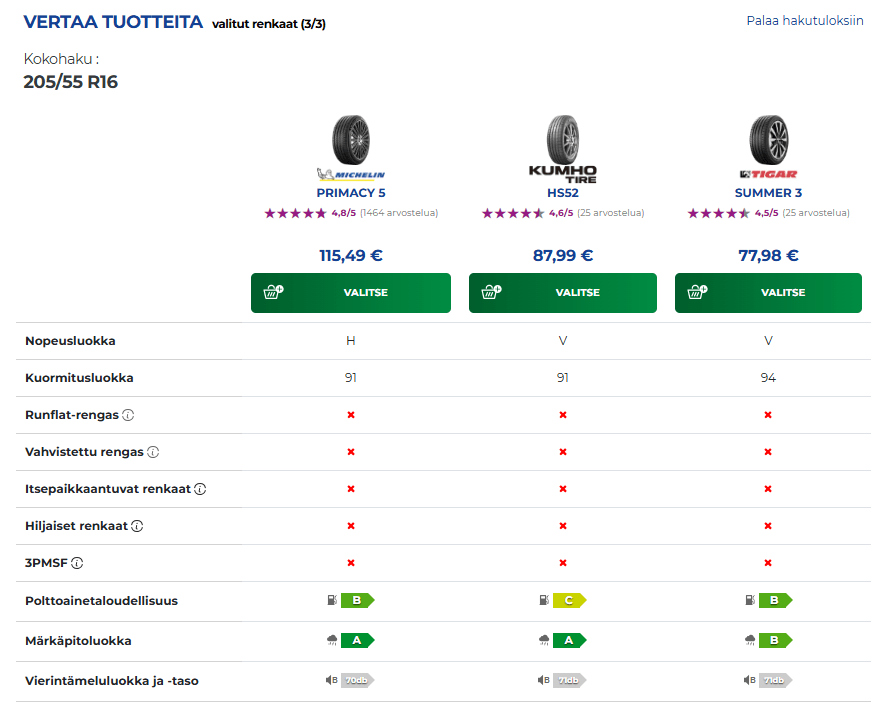Click price 87,99 €
The height and width of the screenshot is (712, 883).
(x=563, y=256)
